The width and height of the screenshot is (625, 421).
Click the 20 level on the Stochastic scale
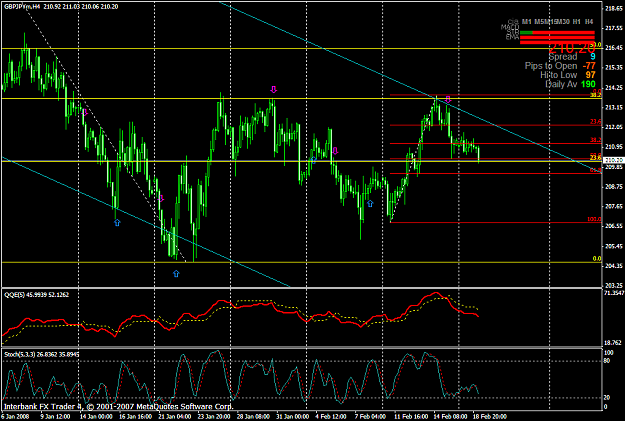(x=607, y=397)
